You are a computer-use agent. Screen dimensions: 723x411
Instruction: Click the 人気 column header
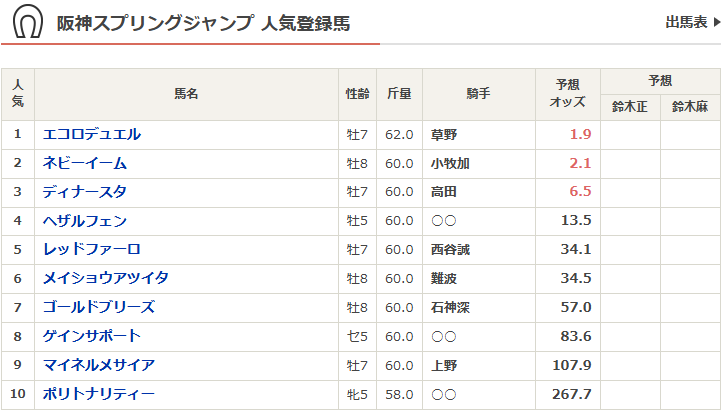(x=18, y=94)
